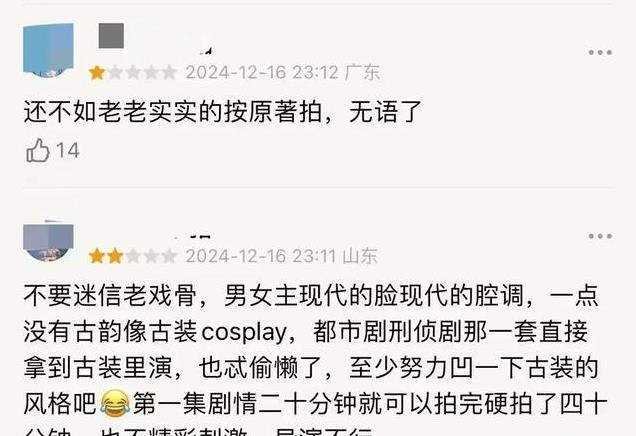This screenshot has height=436, width=636.
Task: Tap the laughing-crying emoji in second review
Action: pos(115,403)
